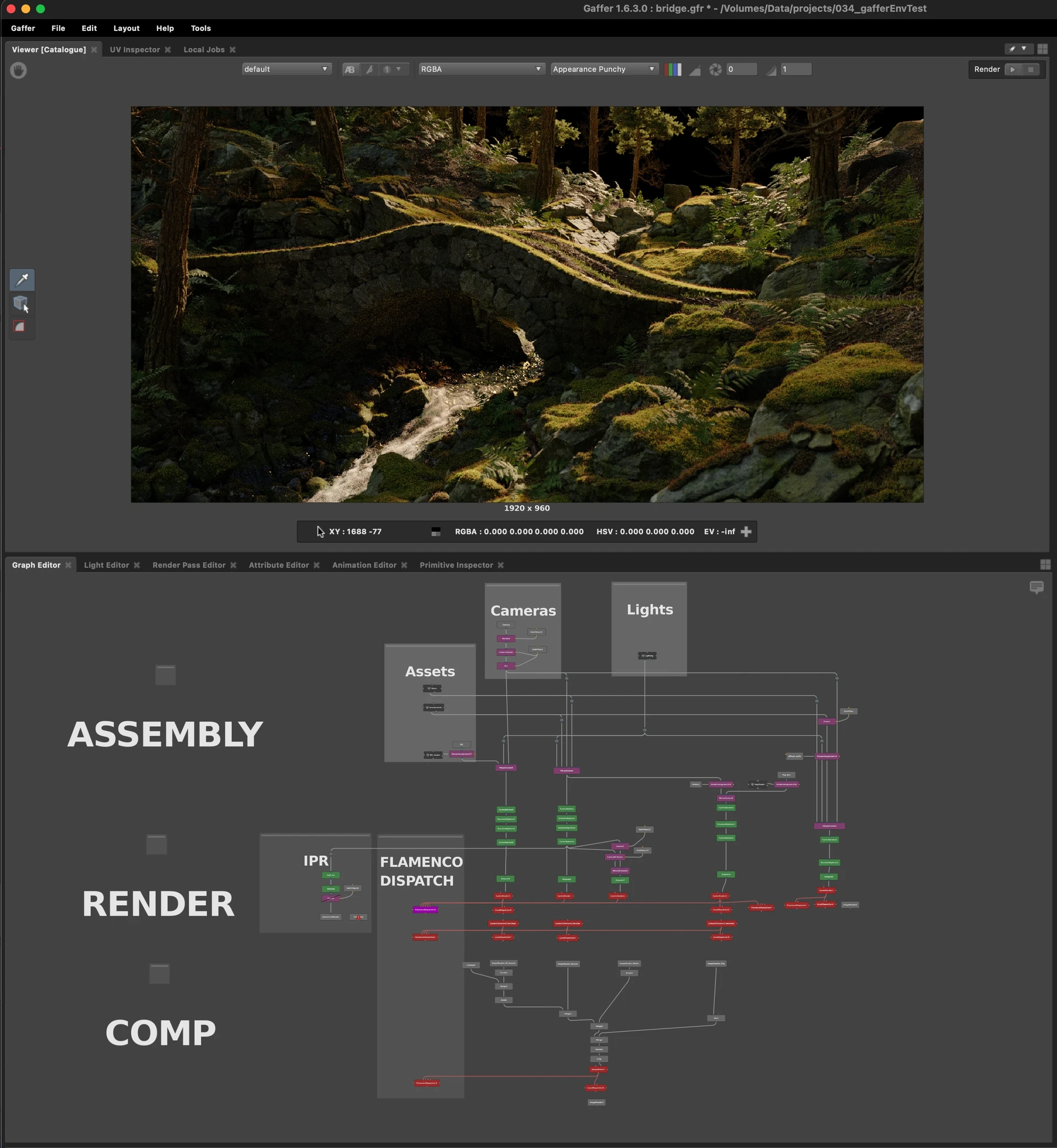
Task: Click the gamma curve icon
Action: tap(770, 70)
